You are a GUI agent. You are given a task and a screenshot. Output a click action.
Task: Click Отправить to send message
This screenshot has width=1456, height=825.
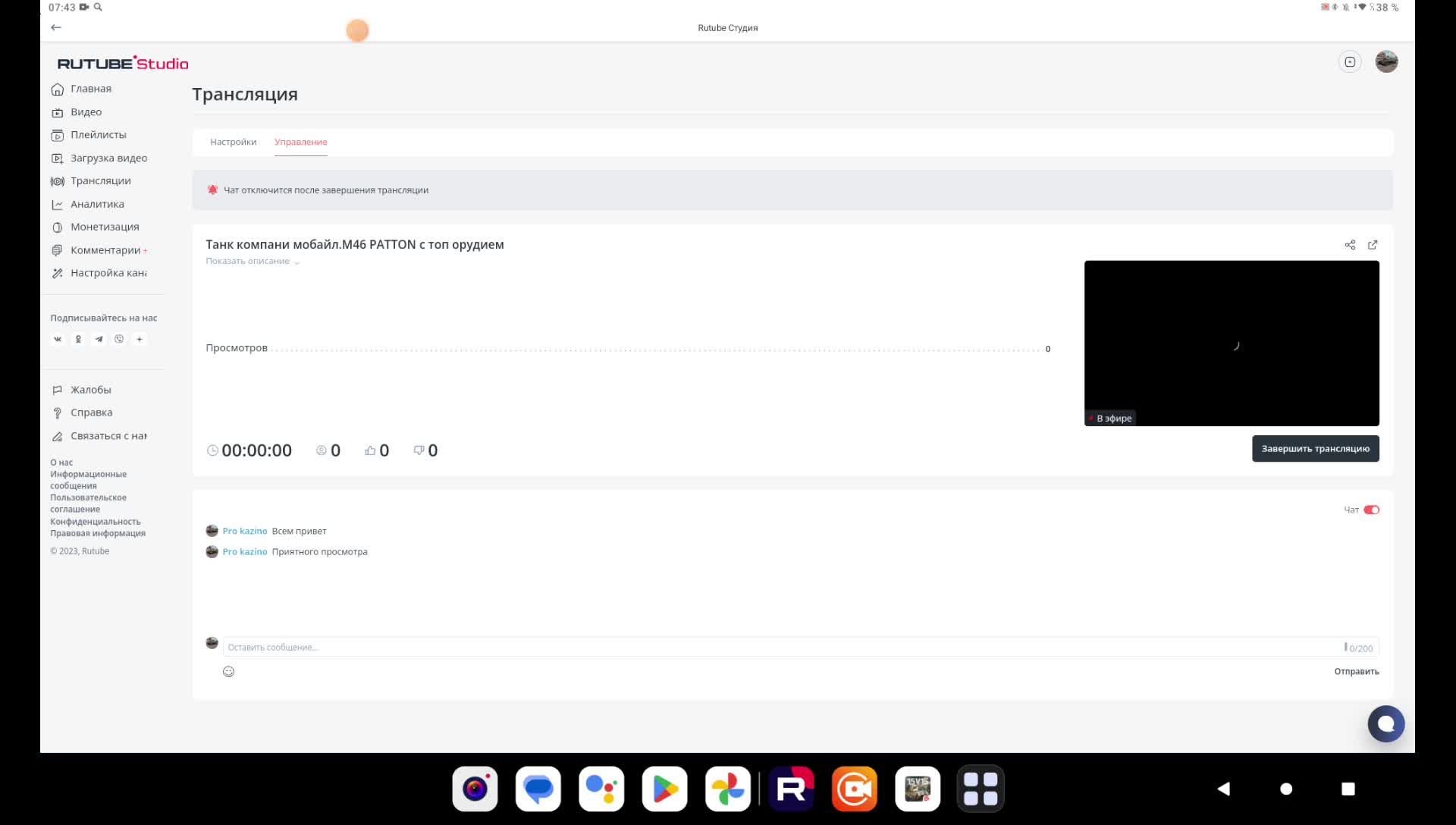[1356, 672]
